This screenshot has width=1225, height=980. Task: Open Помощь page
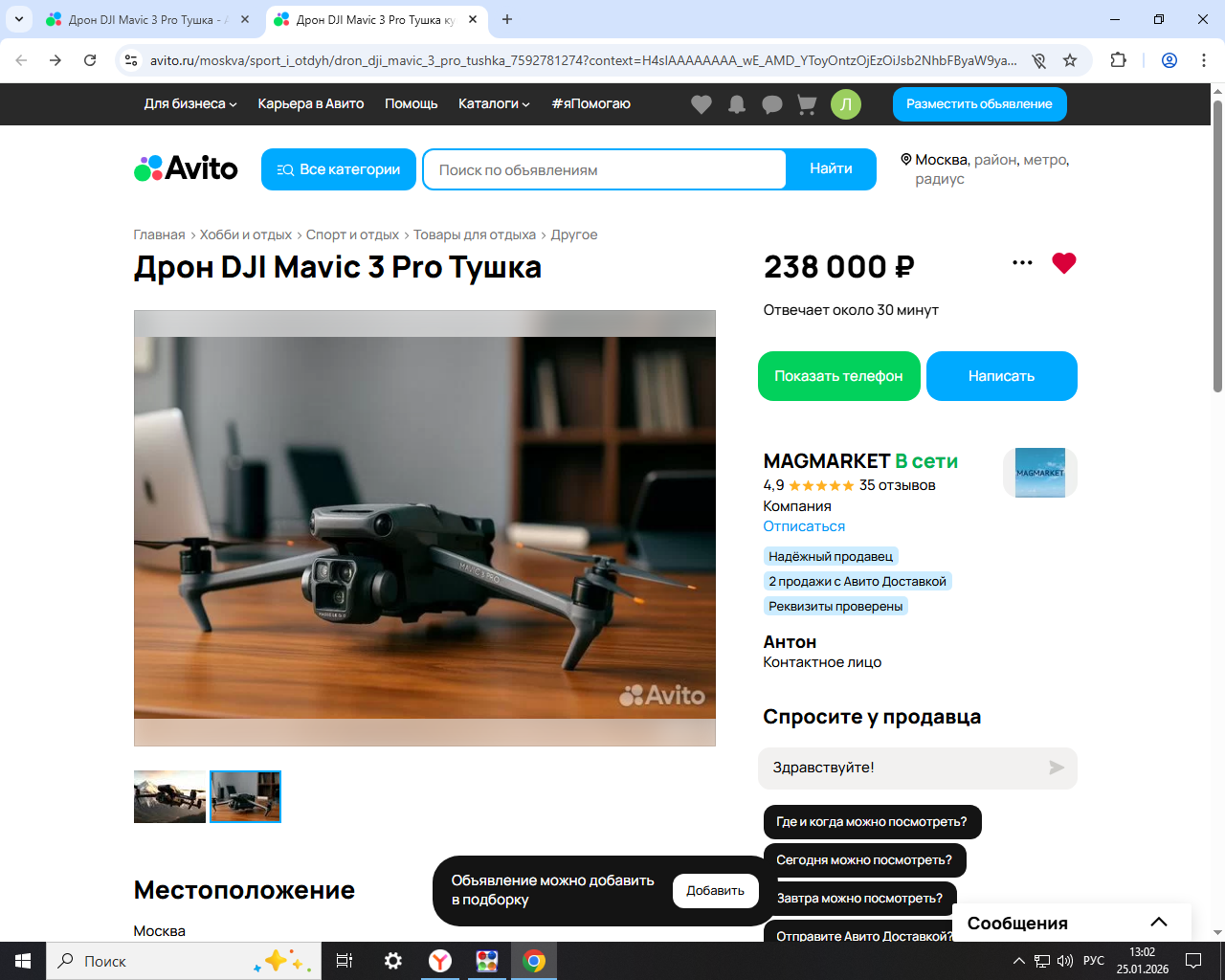pos(412,104)
